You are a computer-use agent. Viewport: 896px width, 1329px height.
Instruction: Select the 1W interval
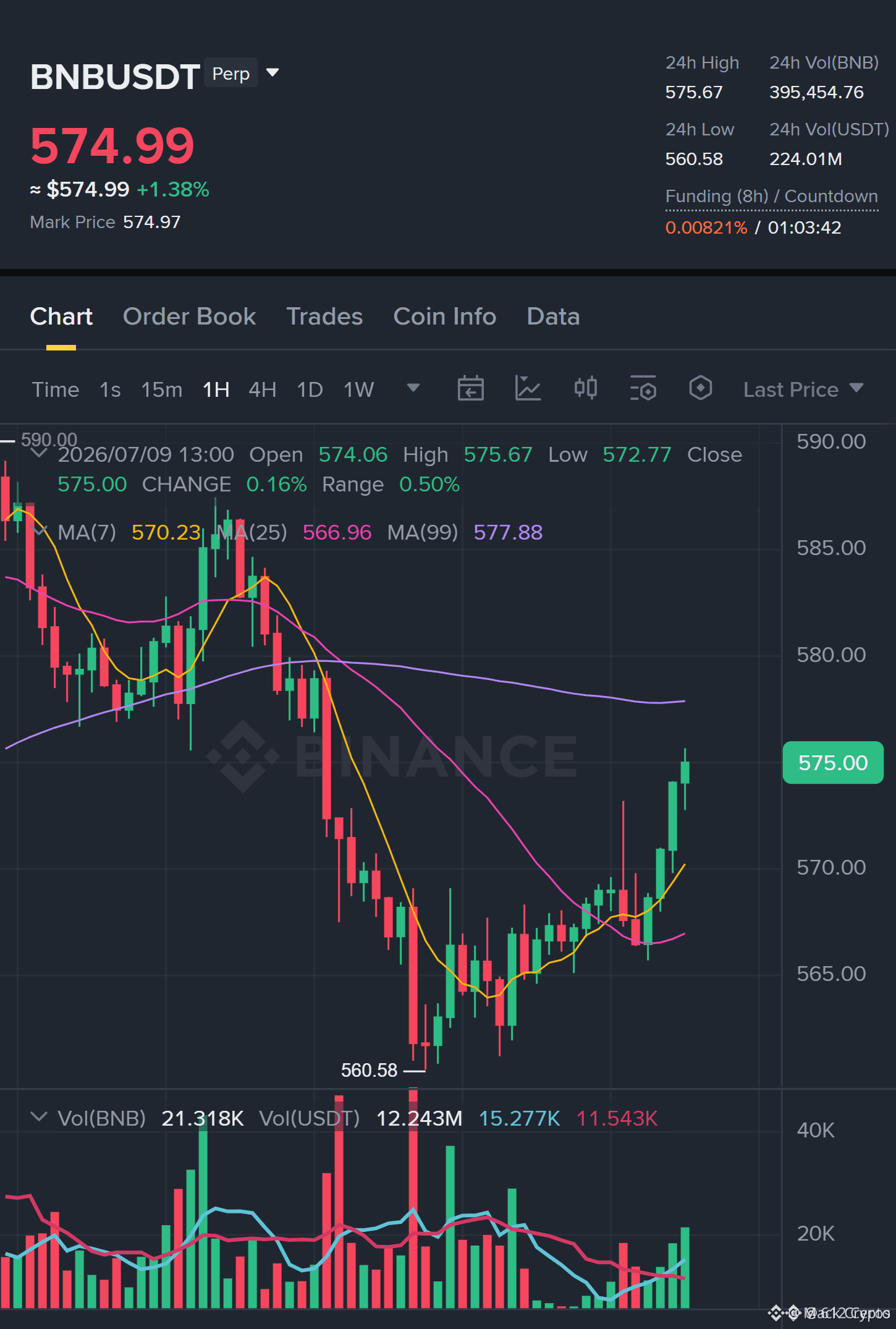(359, 389)
